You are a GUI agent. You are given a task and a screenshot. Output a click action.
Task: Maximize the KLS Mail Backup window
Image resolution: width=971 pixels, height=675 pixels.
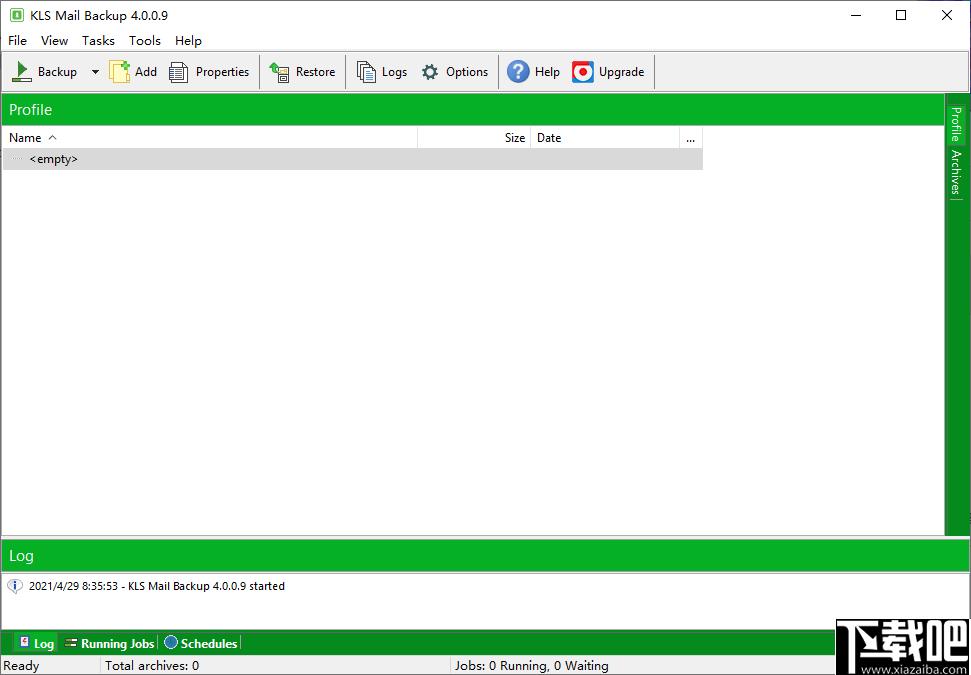click(901, 15)
